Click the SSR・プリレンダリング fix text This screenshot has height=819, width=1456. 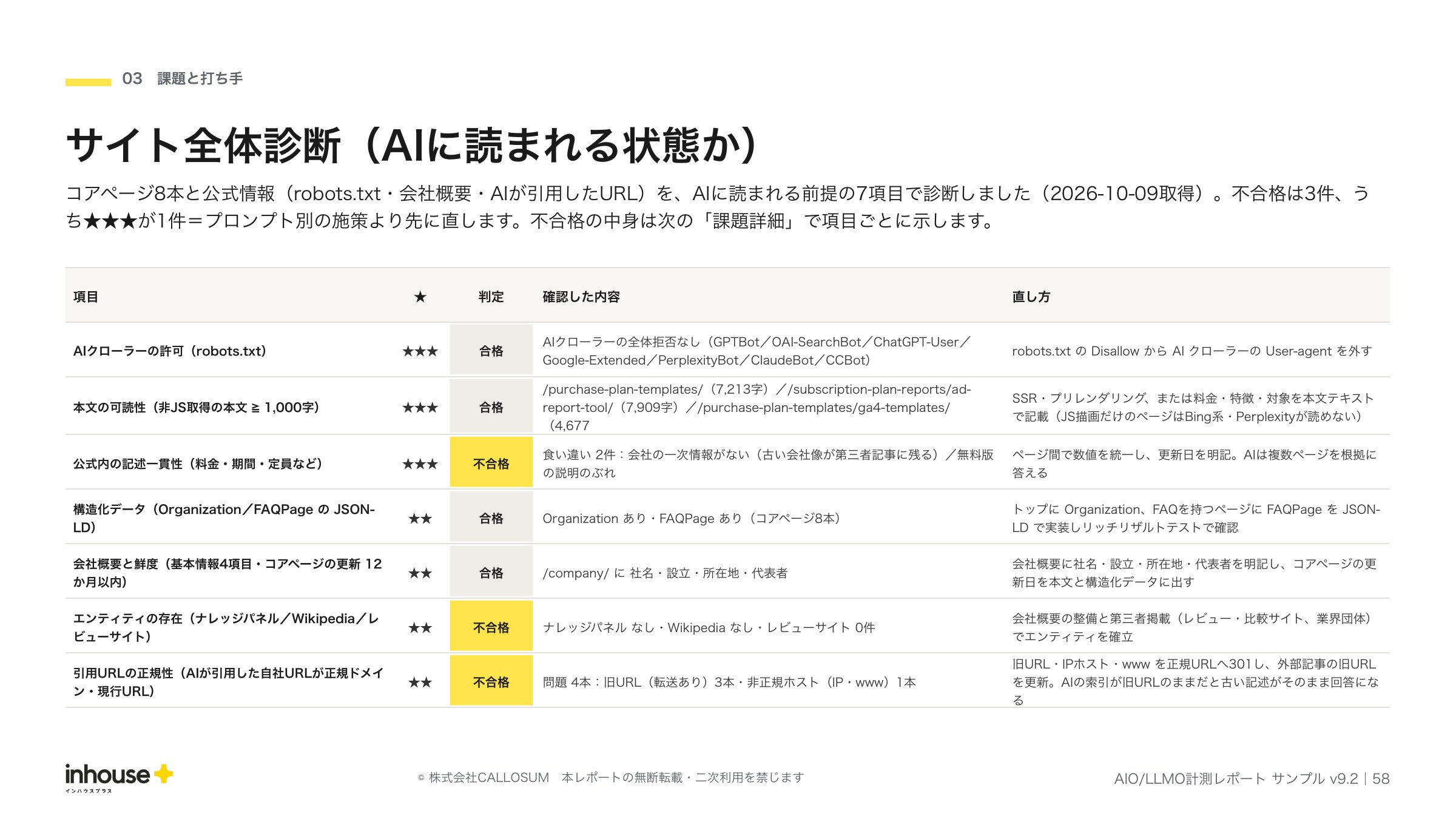1193,407
